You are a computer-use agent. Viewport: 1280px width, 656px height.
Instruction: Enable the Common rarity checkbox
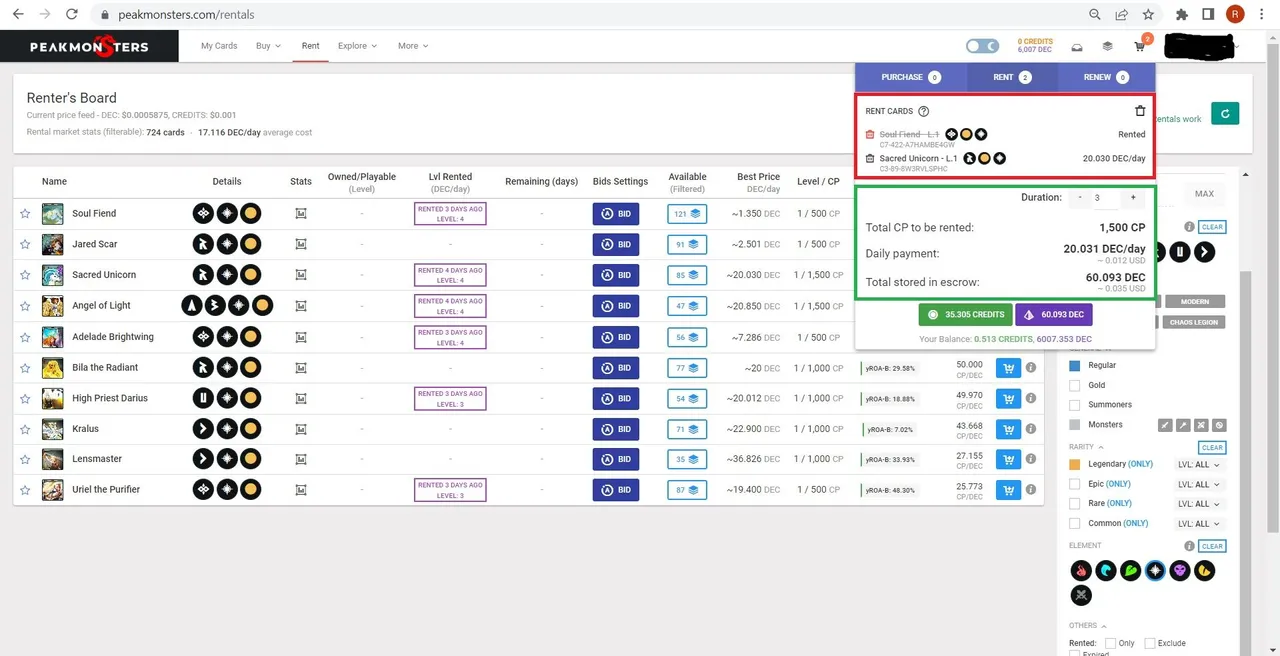pos(1075,523)
